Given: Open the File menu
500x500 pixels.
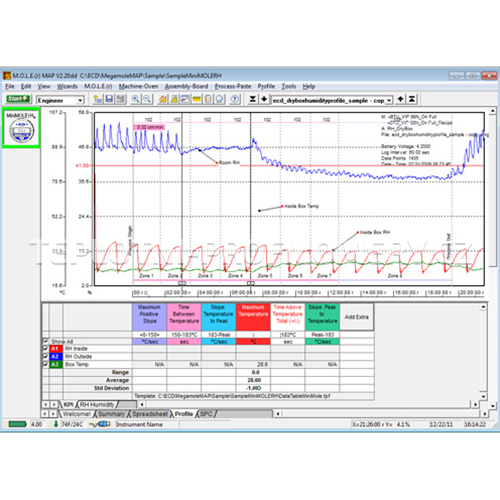Looking at the screenshot, I should click(10, 86).
